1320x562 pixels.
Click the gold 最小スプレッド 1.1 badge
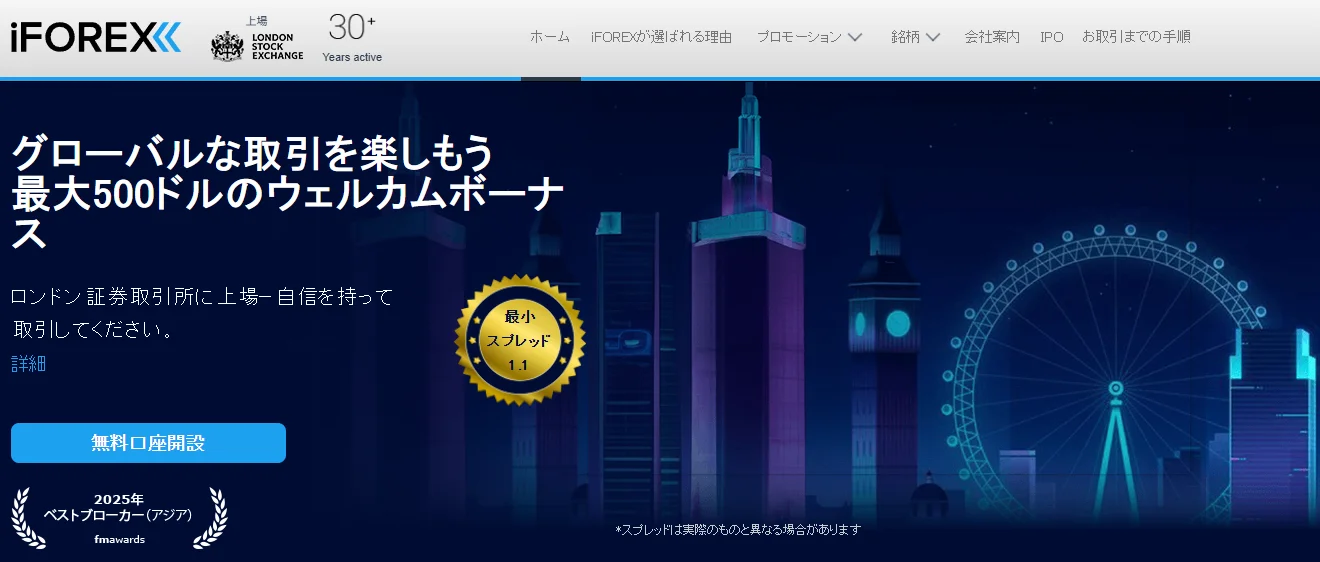point(519,340)
